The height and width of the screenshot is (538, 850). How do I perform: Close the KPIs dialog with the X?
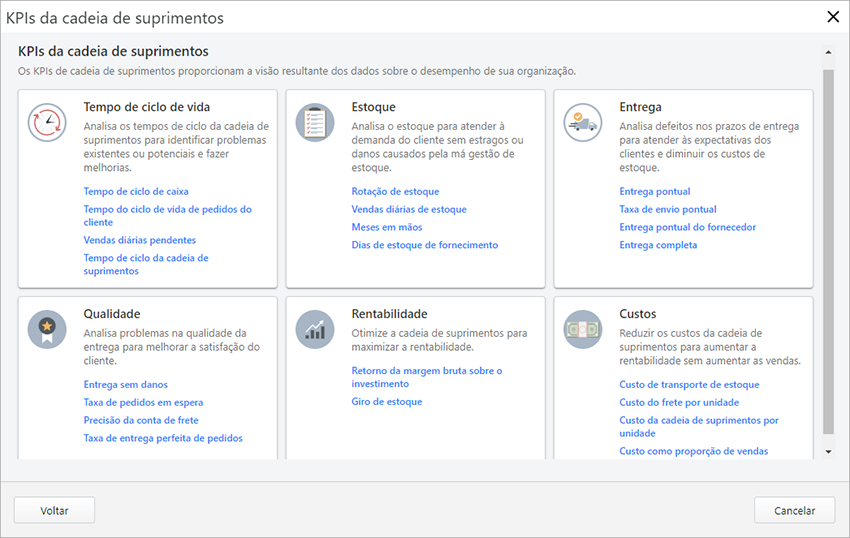832,16
